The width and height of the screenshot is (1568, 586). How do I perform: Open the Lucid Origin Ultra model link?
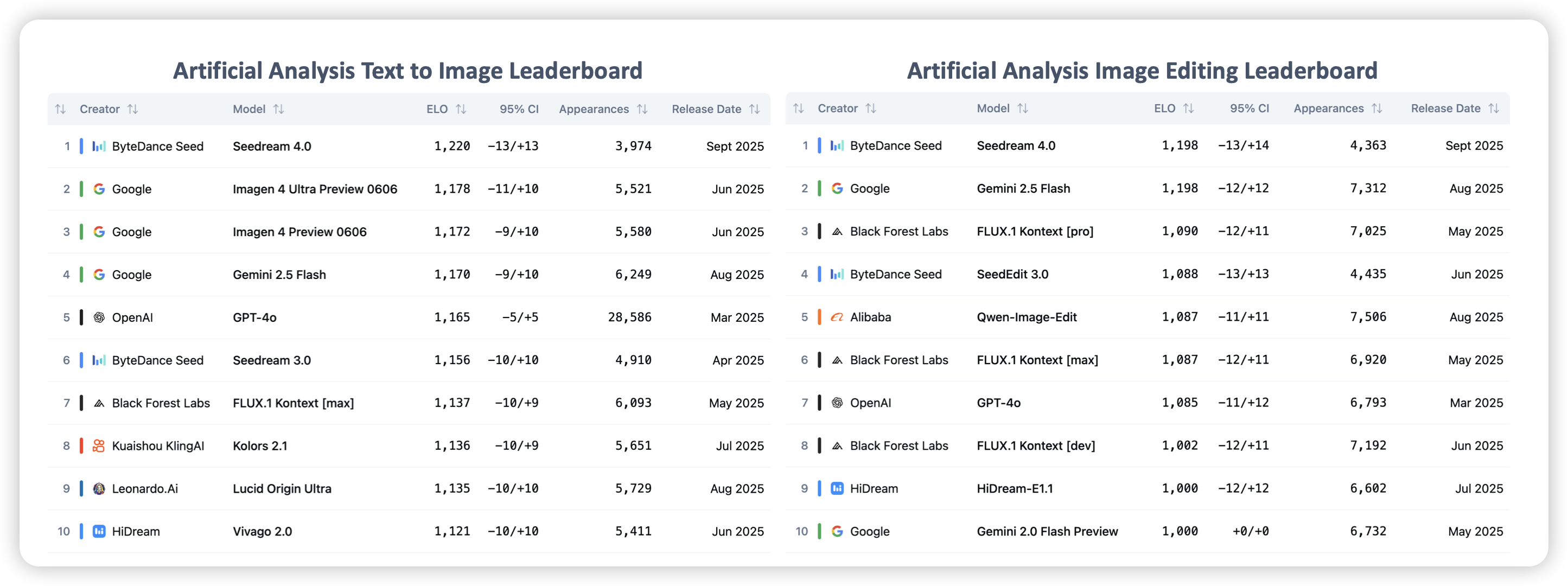[282, 489]
